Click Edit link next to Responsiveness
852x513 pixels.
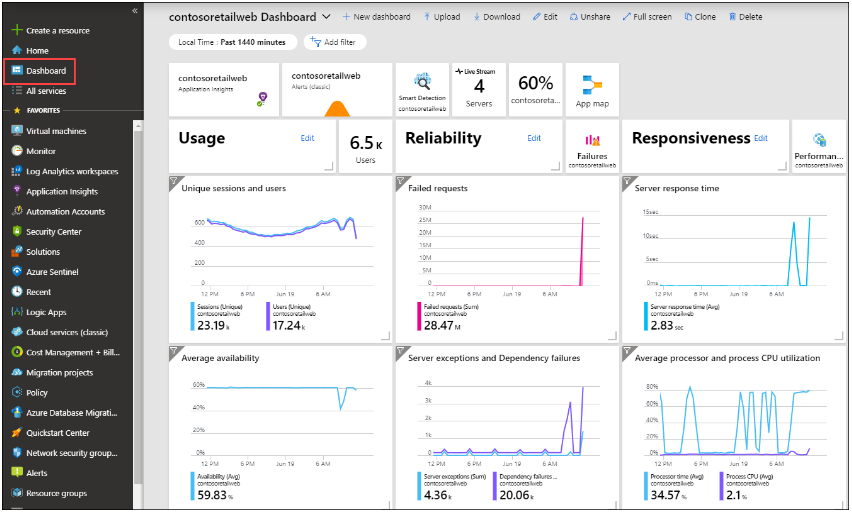pos(761,139)
